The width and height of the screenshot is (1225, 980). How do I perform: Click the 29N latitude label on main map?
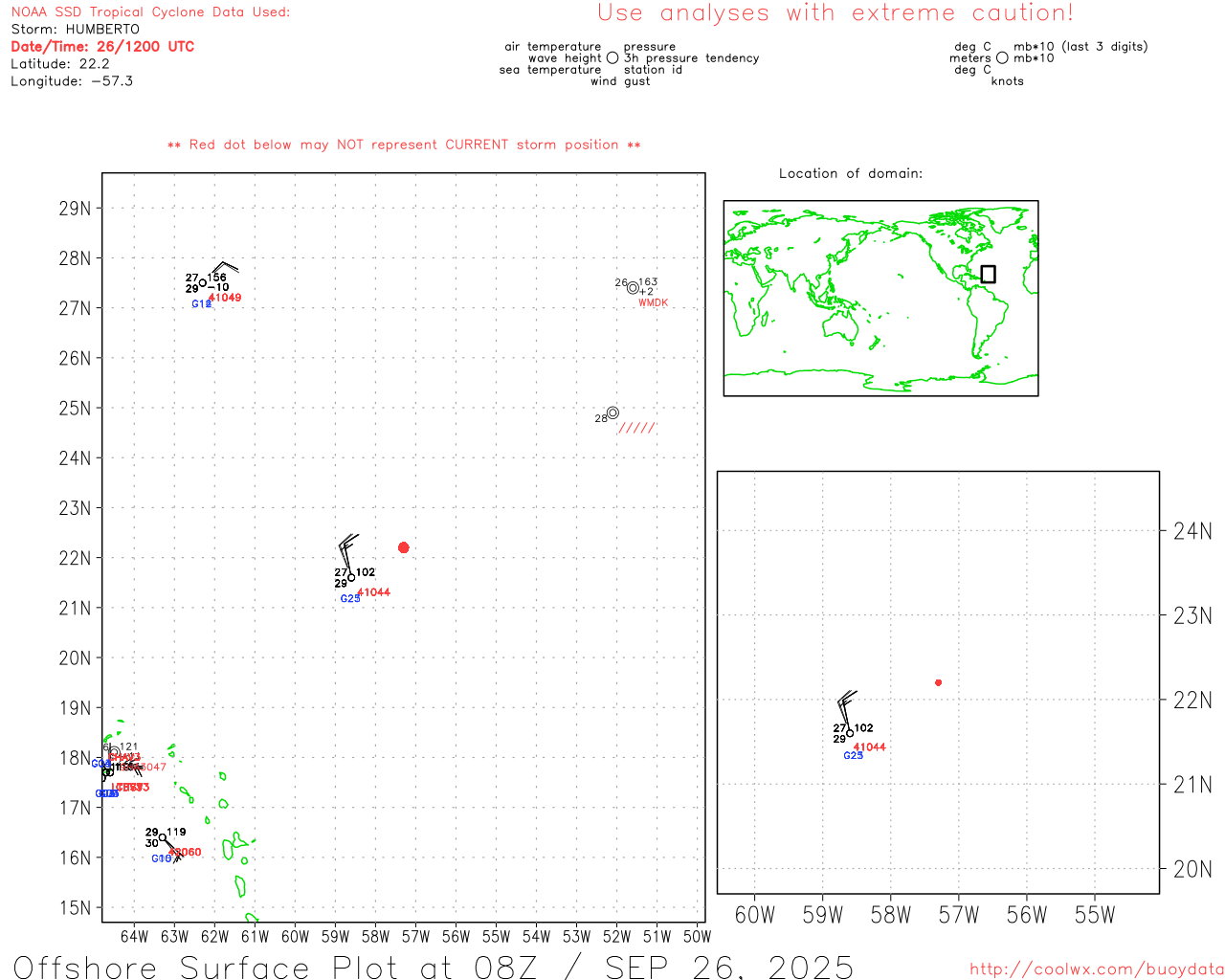[x=75, y=209]
